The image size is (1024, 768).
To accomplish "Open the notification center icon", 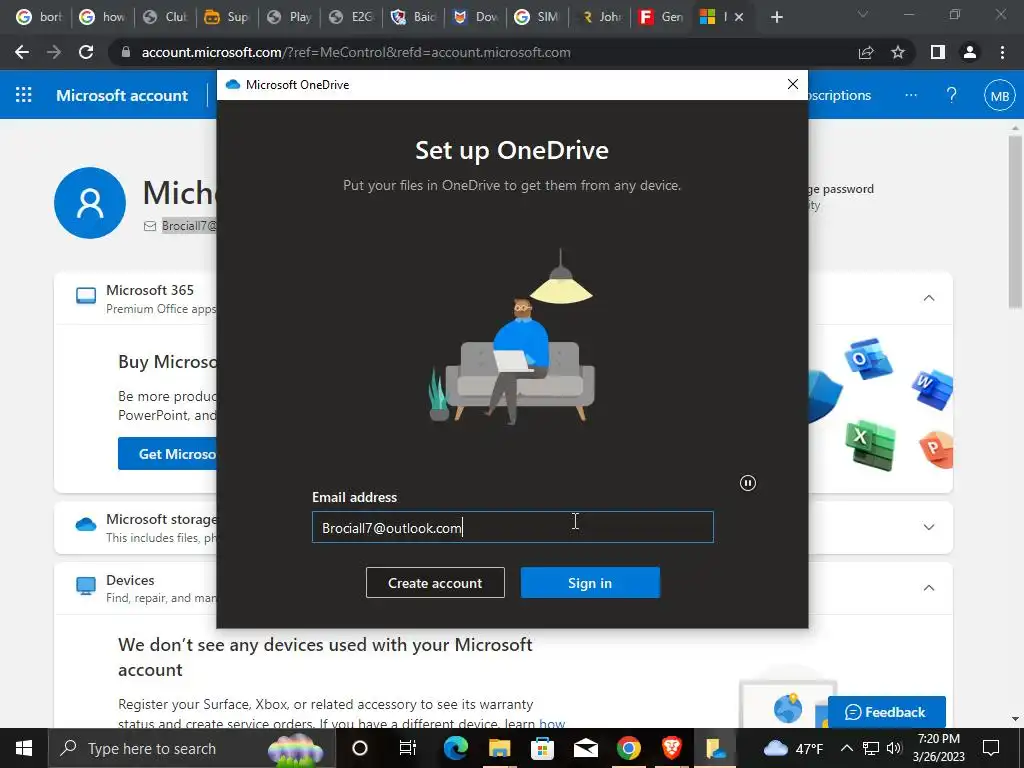I will pos(991,748).
